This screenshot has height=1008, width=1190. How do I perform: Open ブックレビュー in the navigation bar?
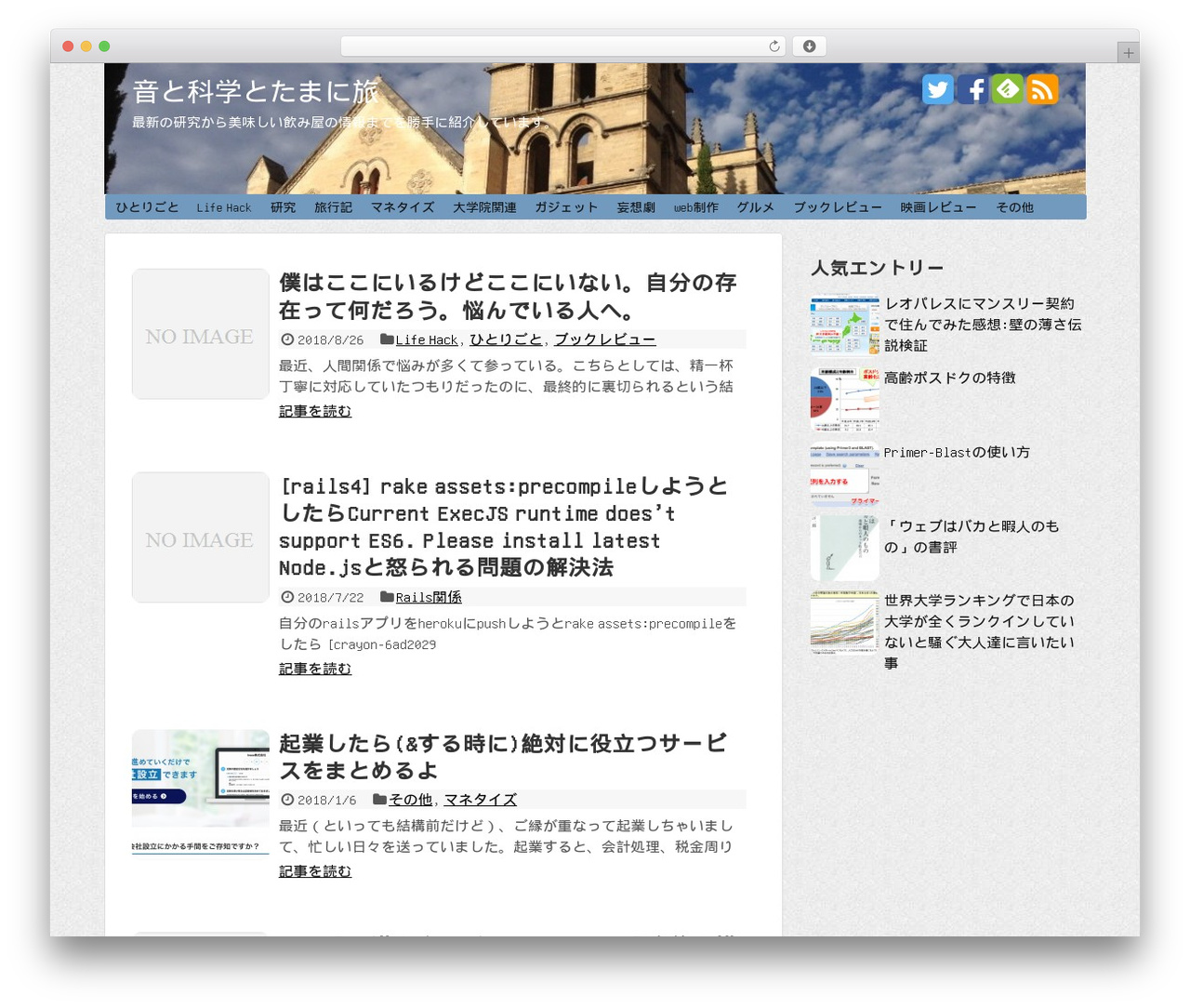pos(838,207)
